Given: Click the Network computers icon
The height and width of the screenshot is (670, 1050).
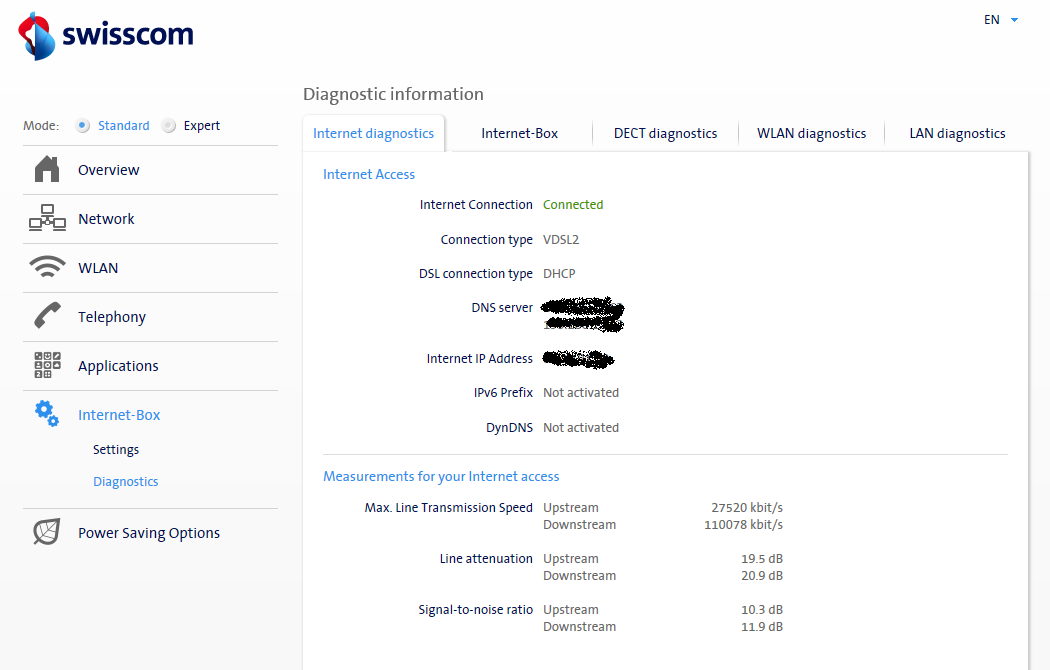Looking at the screenshot, I should tap(47, 219).
